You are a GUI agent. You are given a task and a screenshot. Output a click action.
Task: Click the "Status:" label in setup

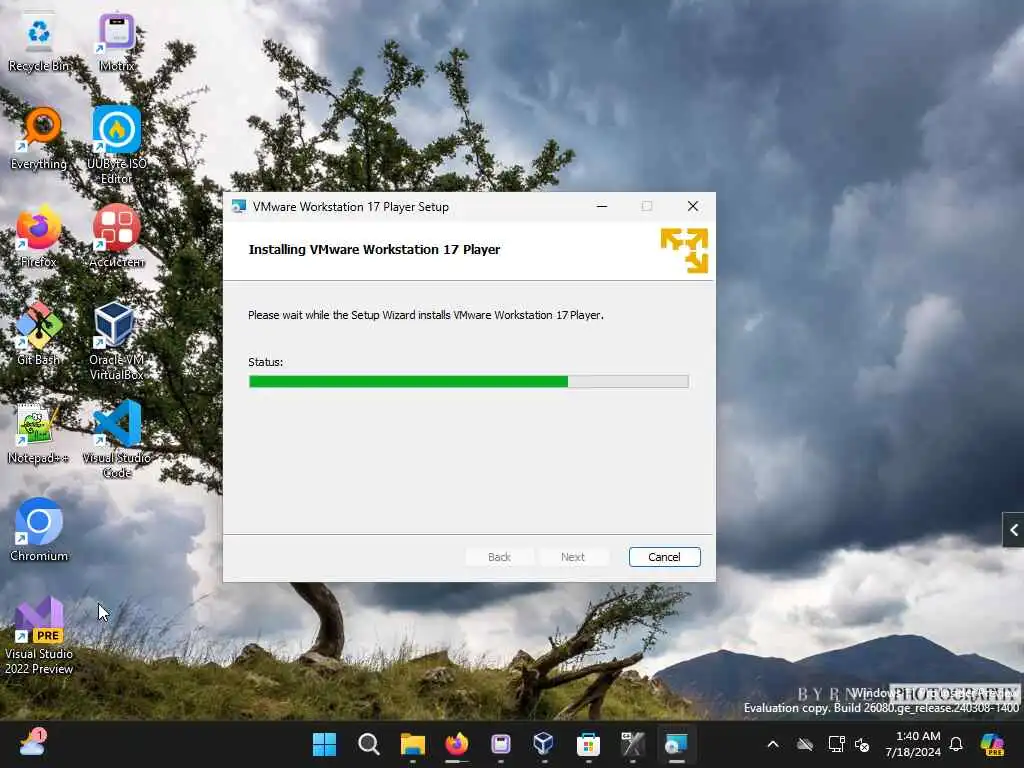coord(266,362)
